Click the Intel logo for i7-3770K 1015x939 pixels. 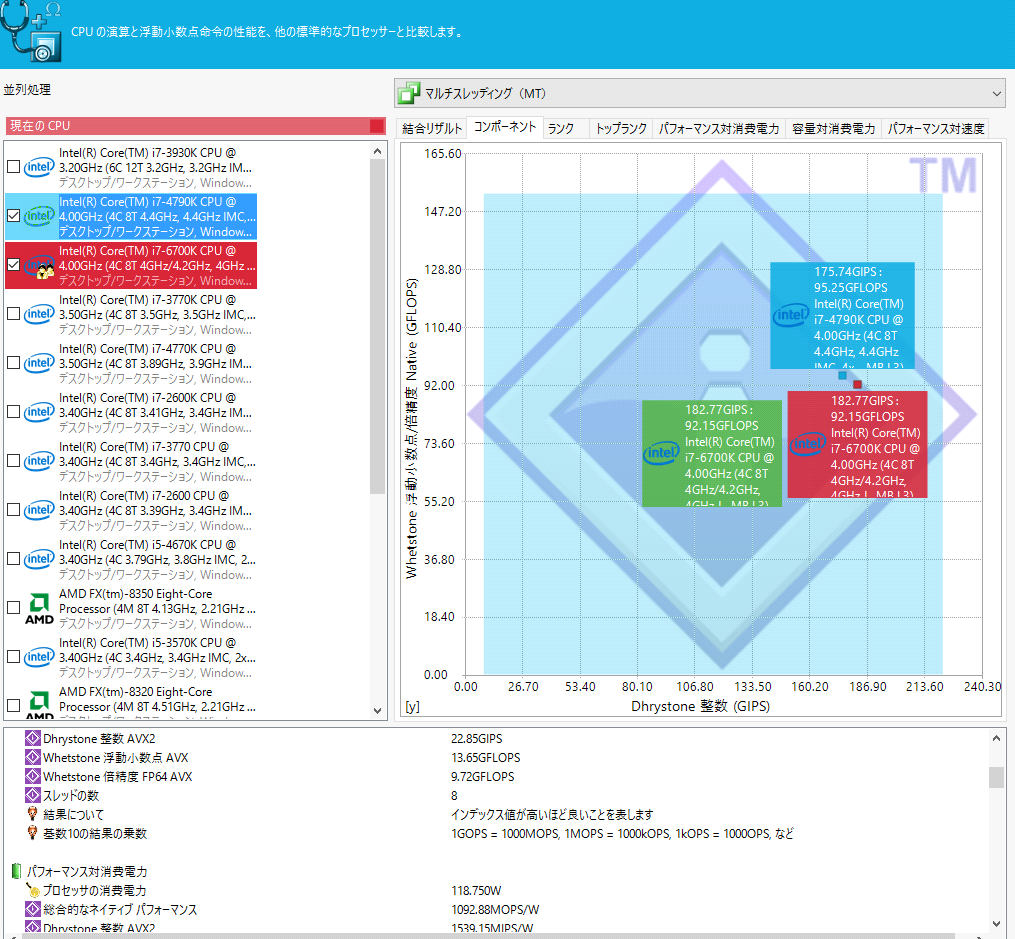click(x=39, y=314)
